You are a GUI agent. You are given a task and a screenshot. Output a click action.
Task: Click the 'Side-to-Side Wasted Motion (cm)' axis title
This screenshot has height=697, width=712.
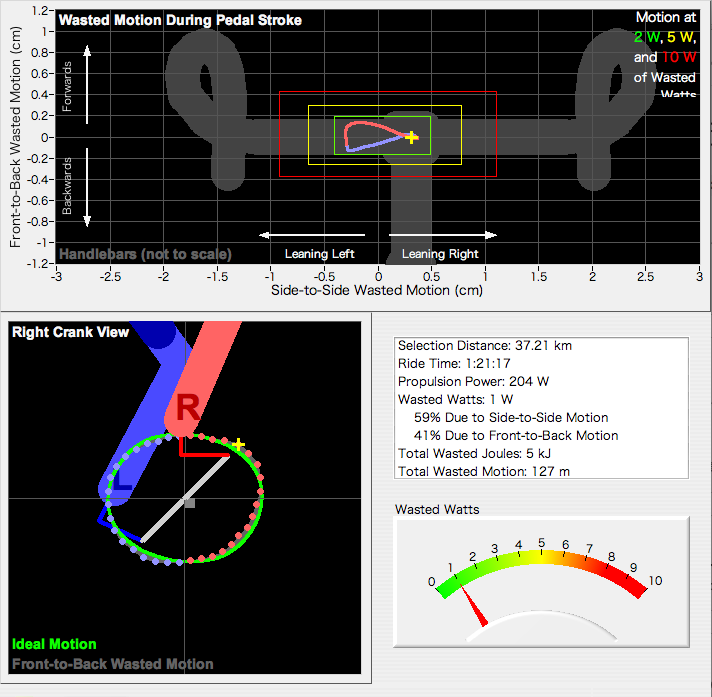coord(377,290)
